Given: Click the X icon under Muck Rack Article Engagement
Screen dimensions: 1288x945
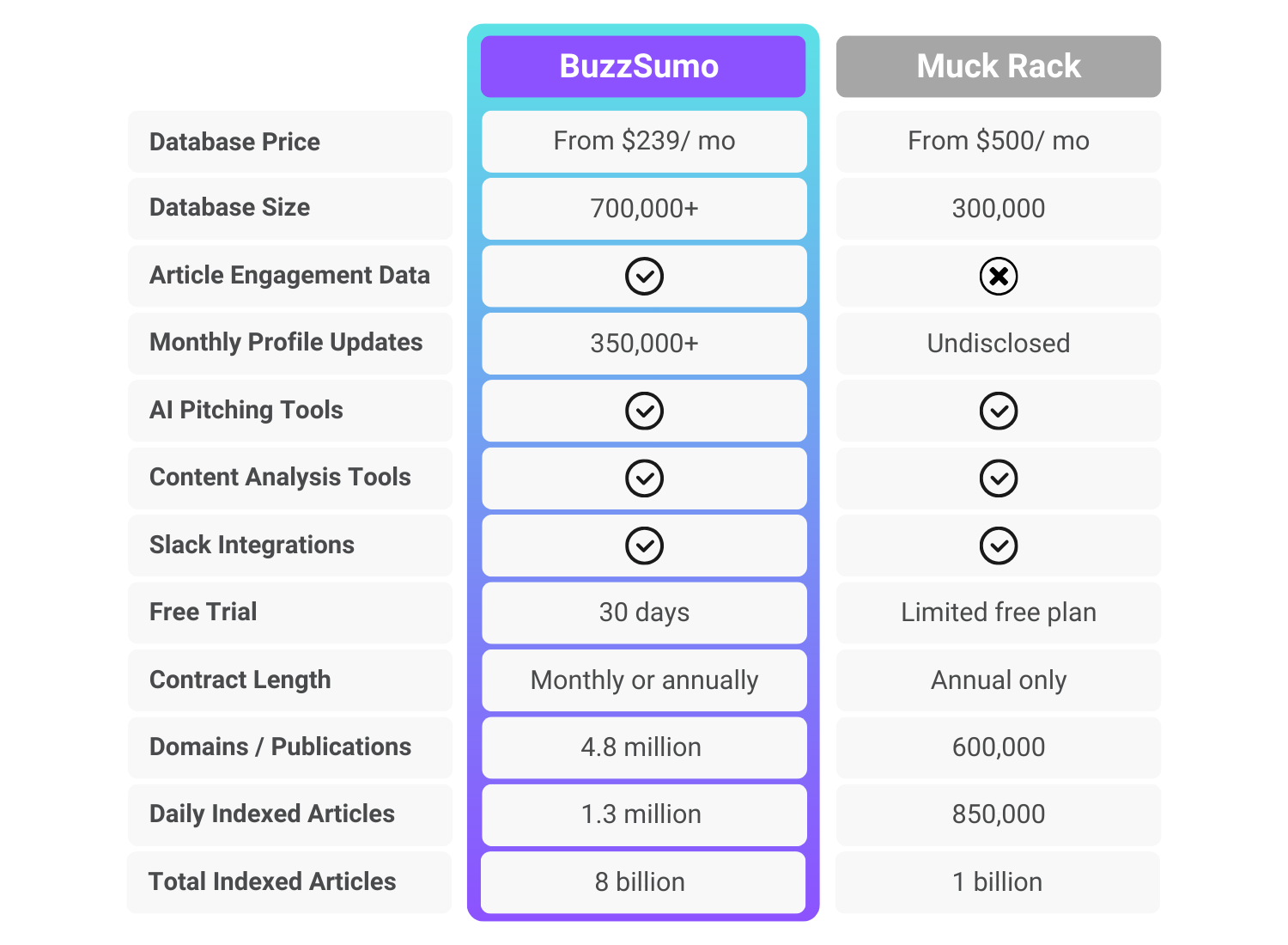Looking at the screenshot, I should [998, 276].
